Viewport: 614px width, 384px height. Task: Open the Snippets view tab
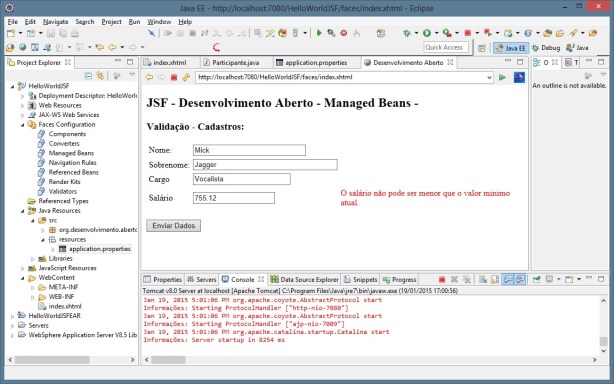click(360, 279)
